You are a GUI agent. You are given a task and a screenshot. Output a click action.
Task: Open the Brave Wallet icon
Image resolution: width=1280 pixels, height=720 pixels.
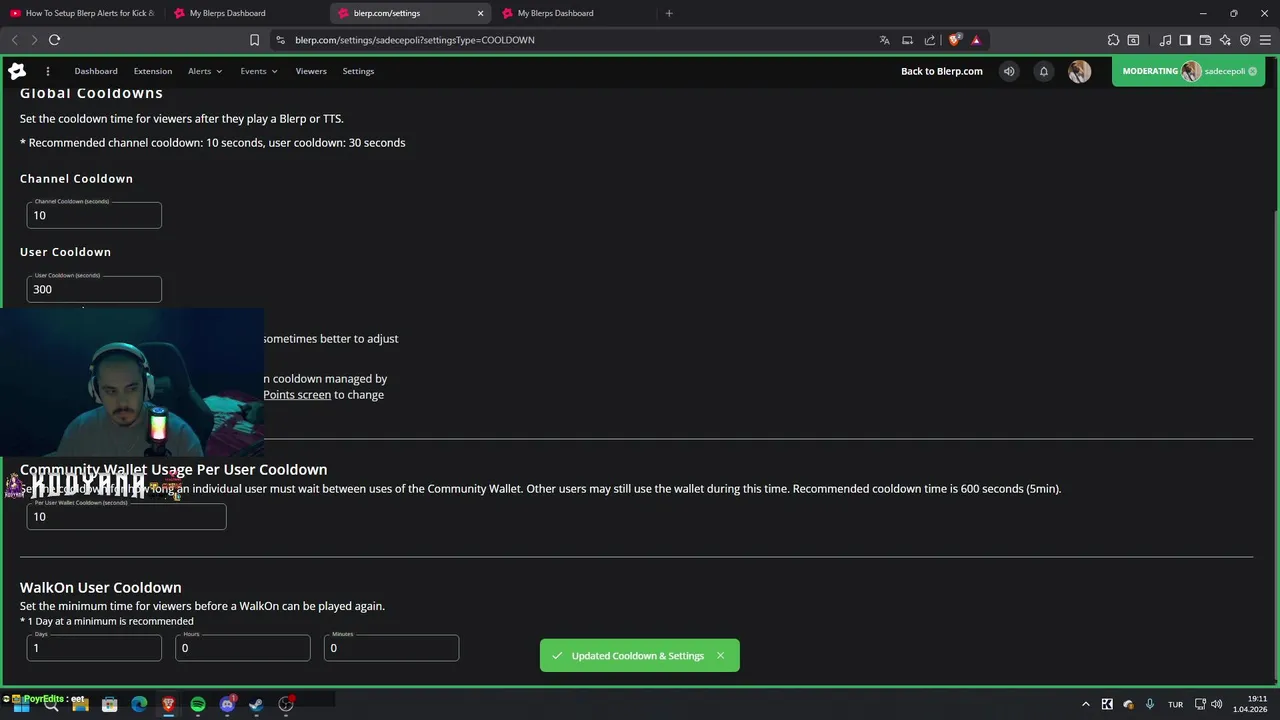(1205, 40)
